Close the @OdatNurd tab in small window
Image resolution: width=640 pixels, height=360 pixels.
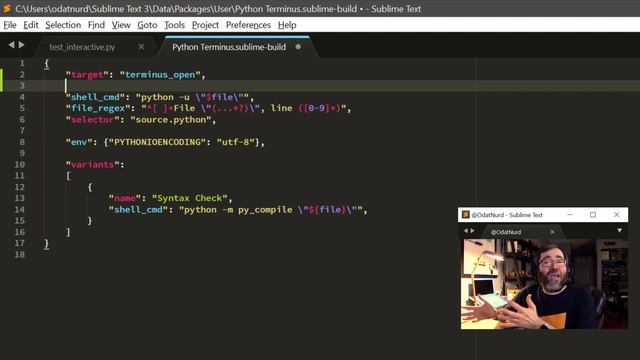(x=552, y=232)
